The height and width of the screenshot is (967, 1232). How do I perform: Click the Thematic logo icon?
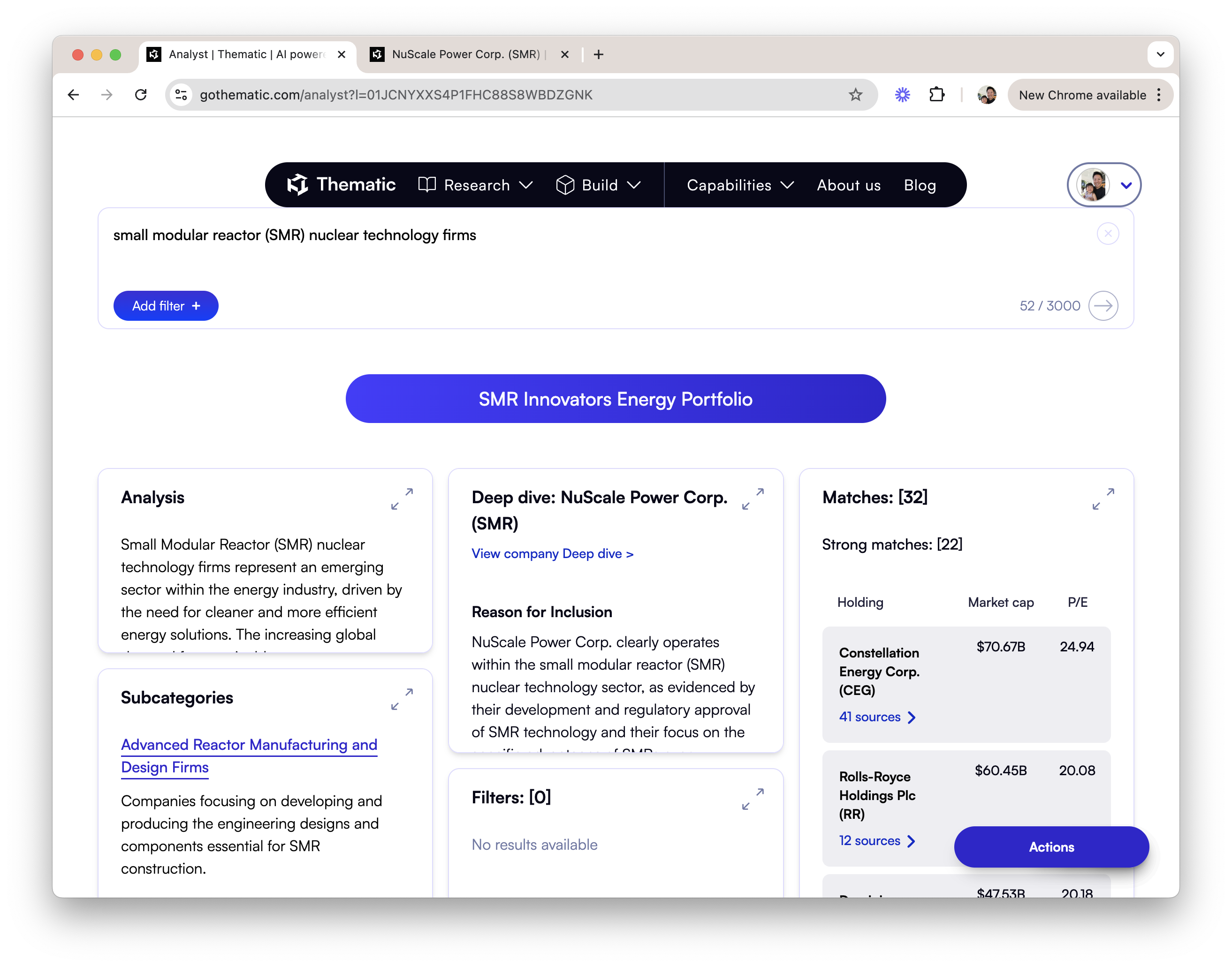297,185
